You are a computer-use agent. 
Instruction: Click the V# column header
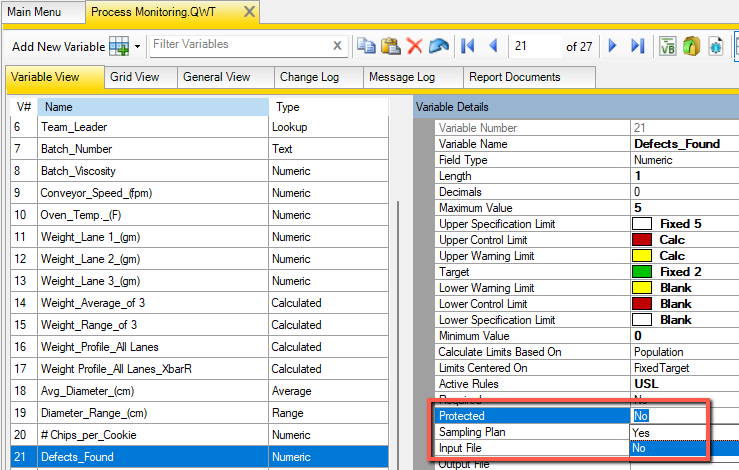tap(24, 107)
